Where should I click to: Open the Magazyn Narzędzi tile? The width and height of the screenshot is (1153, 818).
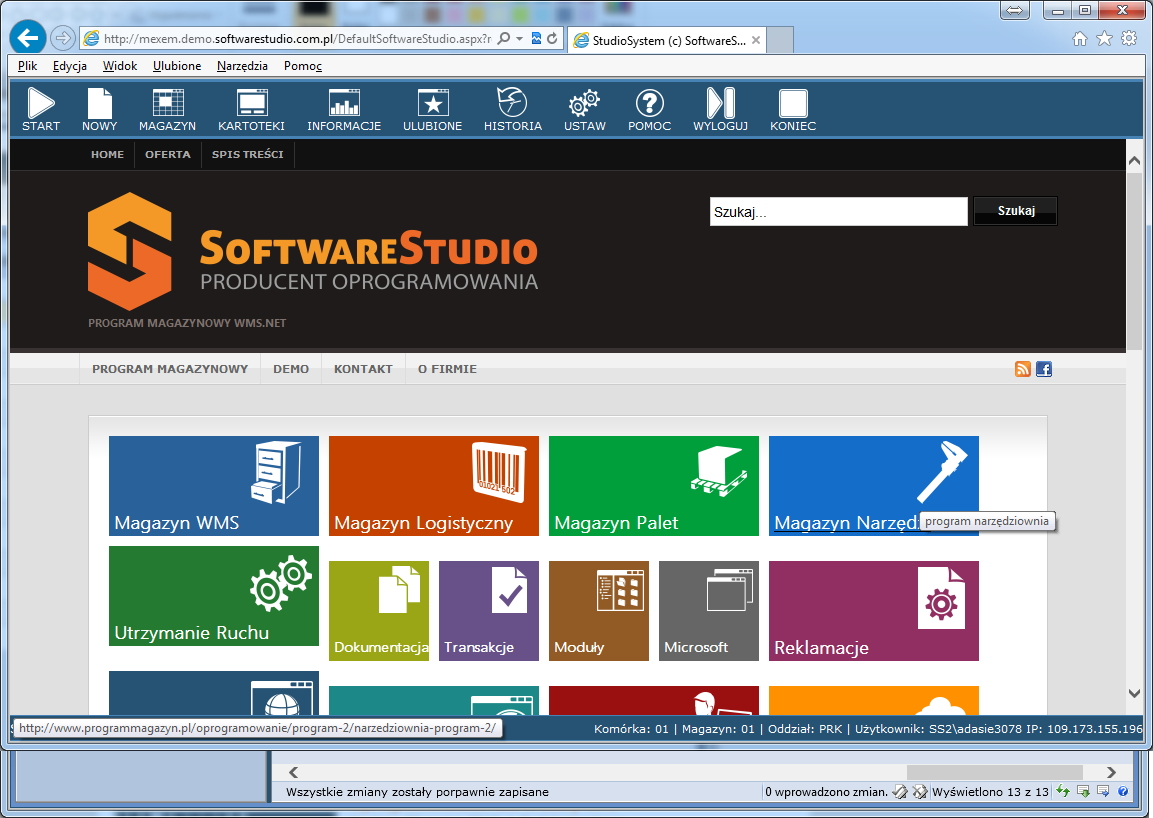(874, 486)
